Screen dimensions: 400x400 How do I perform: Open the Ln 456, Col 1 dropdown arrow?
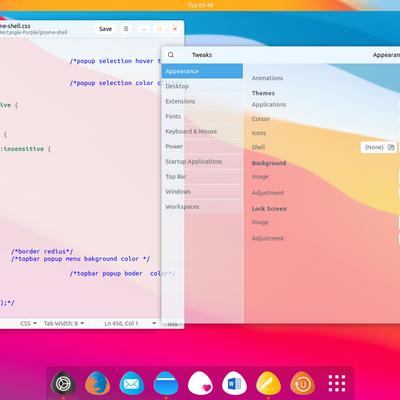click(154, 323)
